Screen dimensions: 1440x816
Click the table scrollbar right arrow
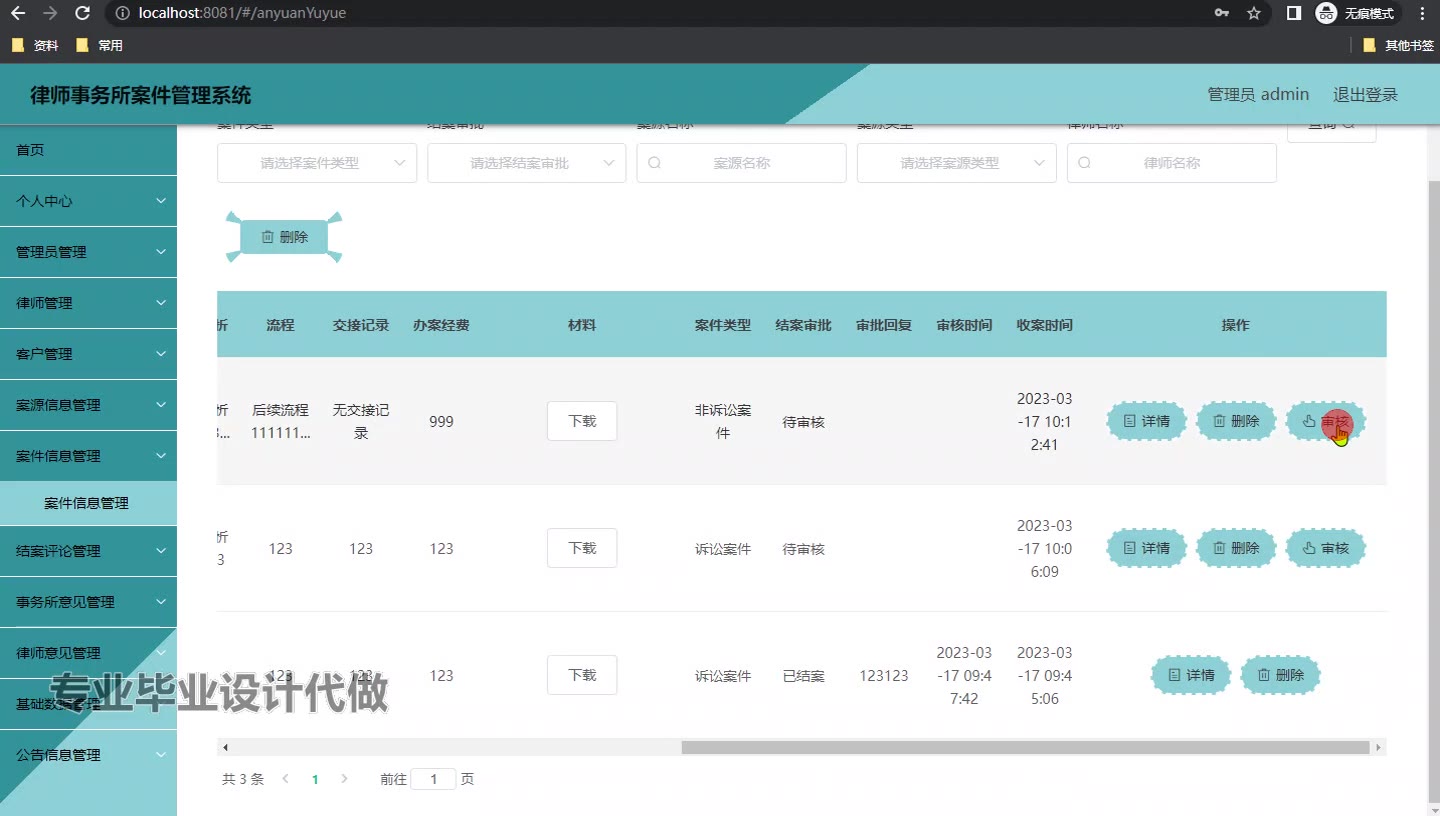pos(1378,747)
